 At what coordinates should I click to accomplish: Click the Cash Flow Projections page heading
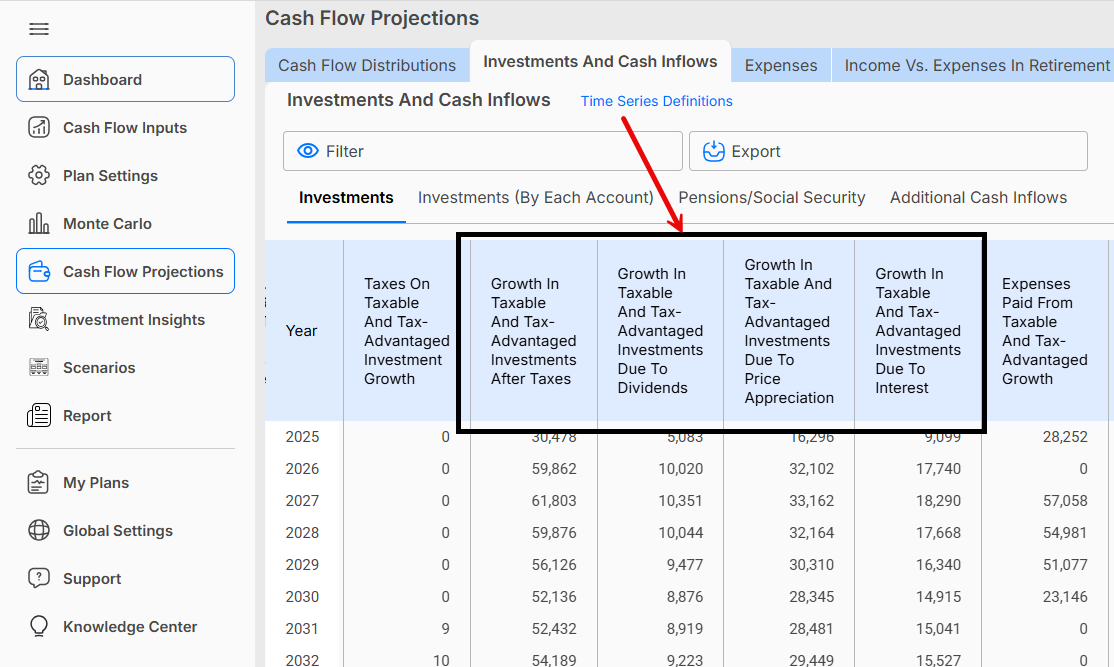tap(372, 18)
